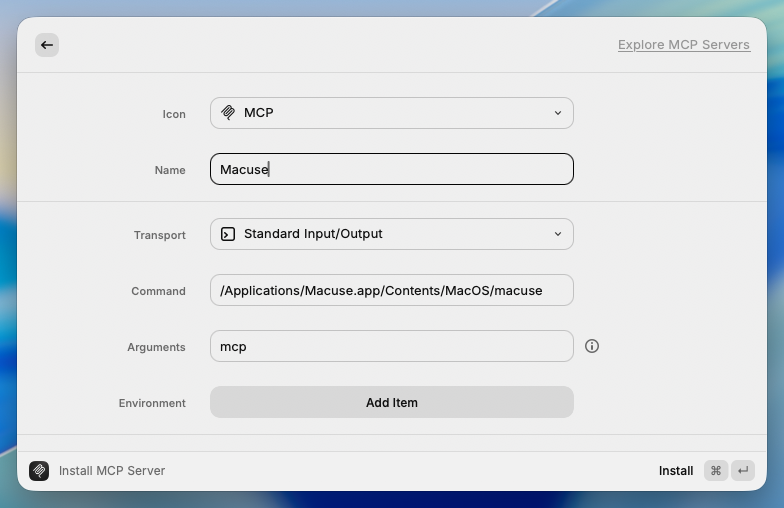Click the Return key shortcut icon
This screenshot has width=784, height=508.
point(742,471)
